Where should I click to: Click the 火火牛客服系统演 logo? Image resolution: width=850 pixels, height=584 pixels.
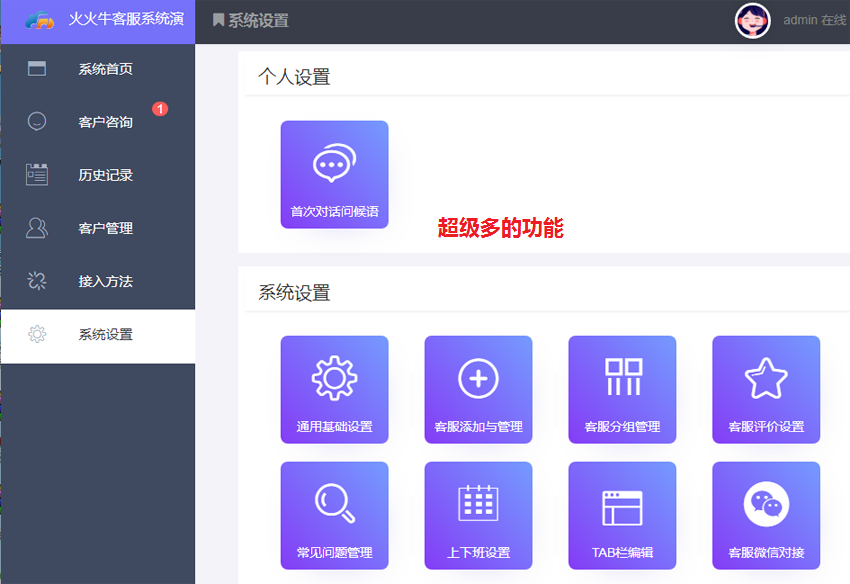(97, 19)
